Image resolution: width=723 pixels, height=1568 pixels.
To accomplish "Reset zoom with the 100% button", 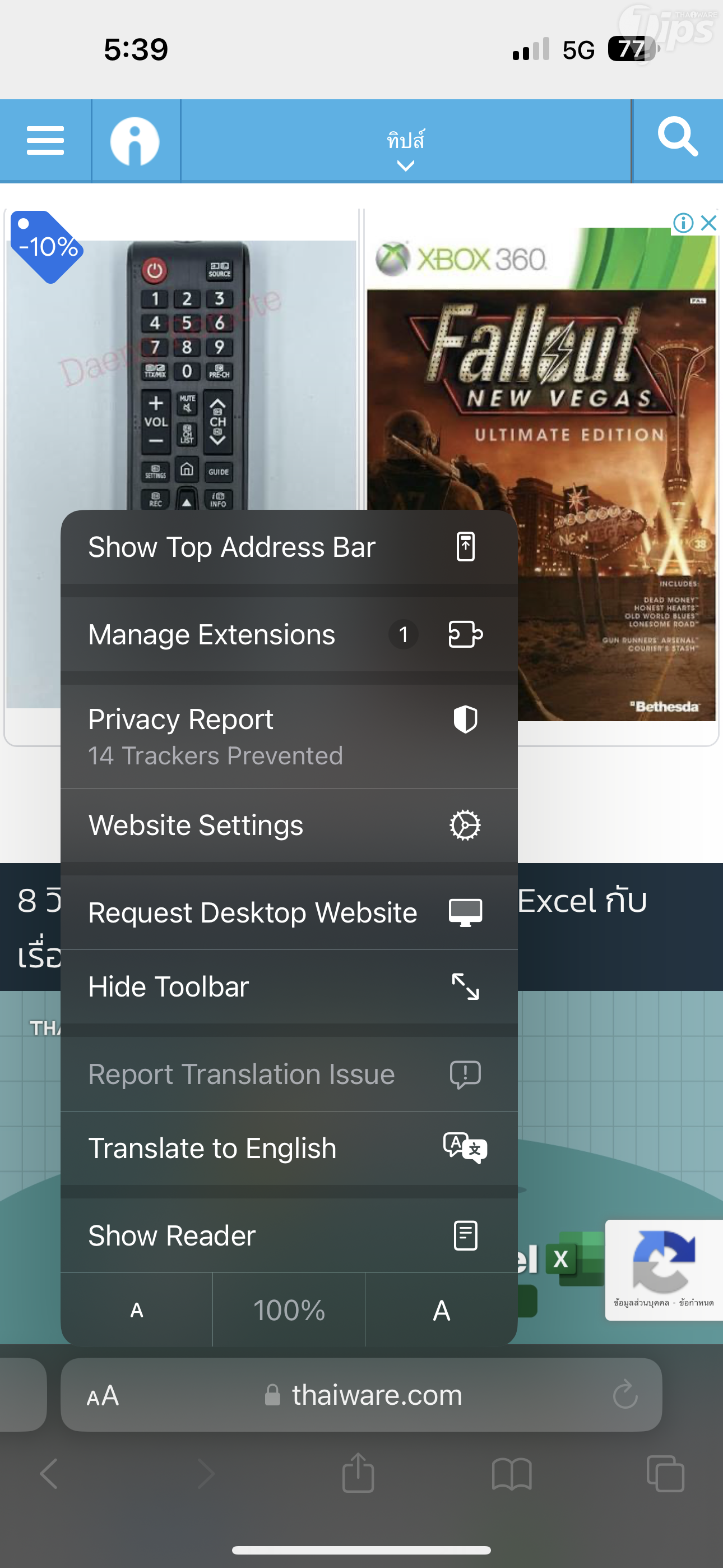I will (289, 1310).
